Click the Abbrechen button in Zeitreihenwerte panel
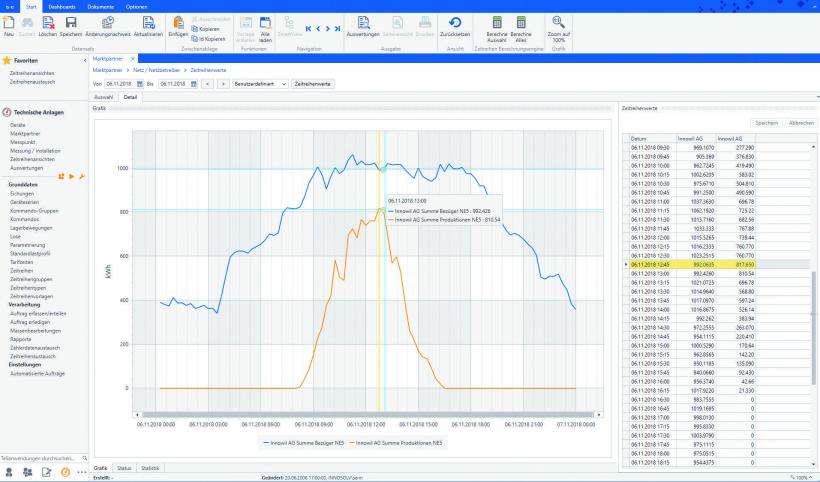820x482 pixels. [x=801, y=122]
